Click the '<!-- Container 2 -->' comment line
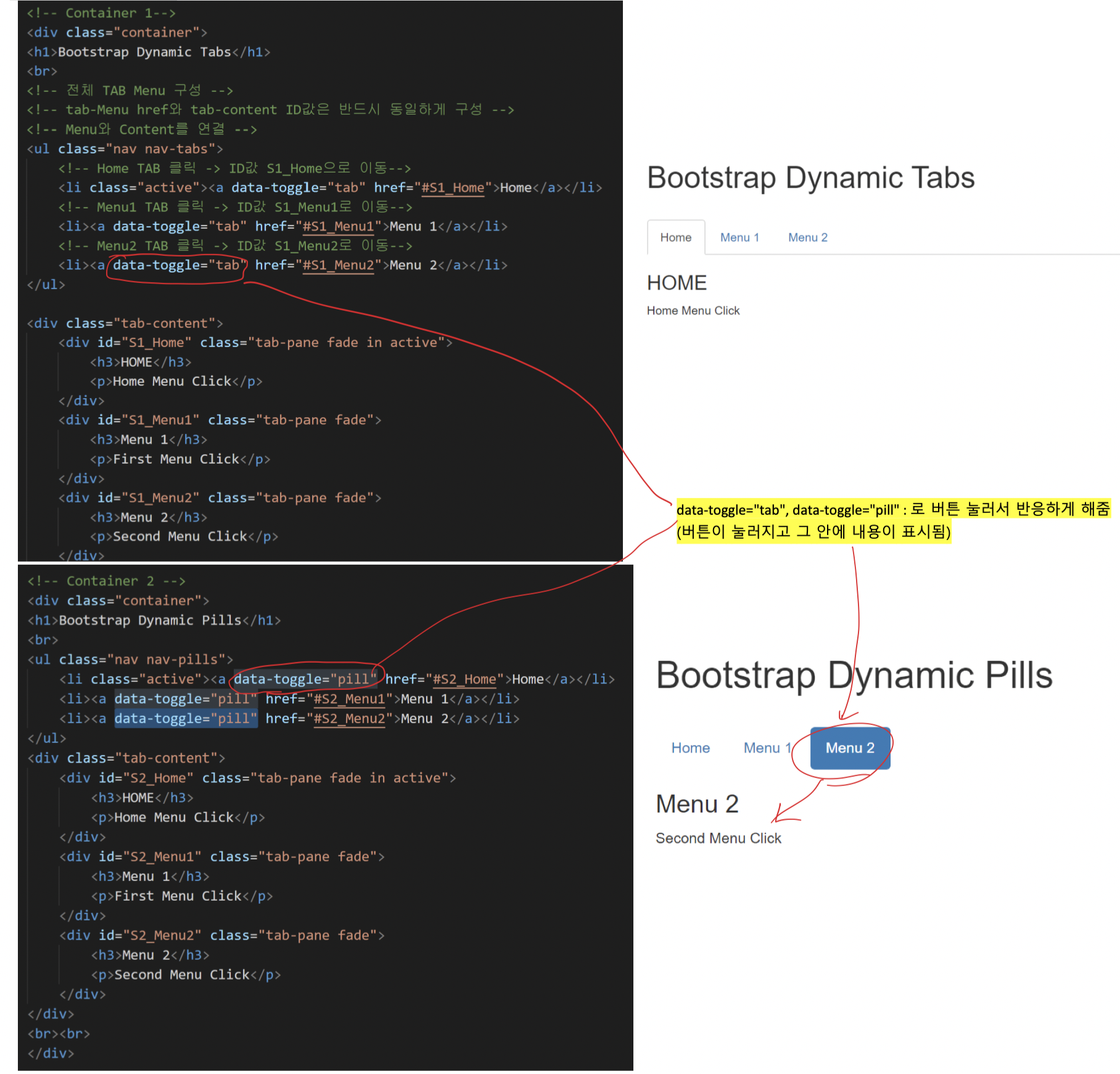The image size is (1120, 1074). tap(106, 581)
